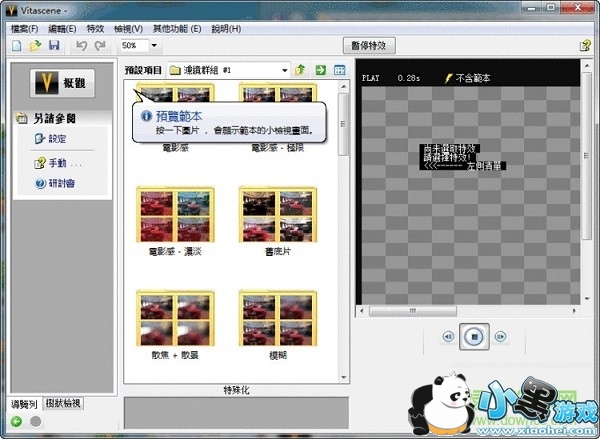600x439 pixels.
Task: Switch to the 樹狀檢視 tab
Action: [x=62, y=404]
